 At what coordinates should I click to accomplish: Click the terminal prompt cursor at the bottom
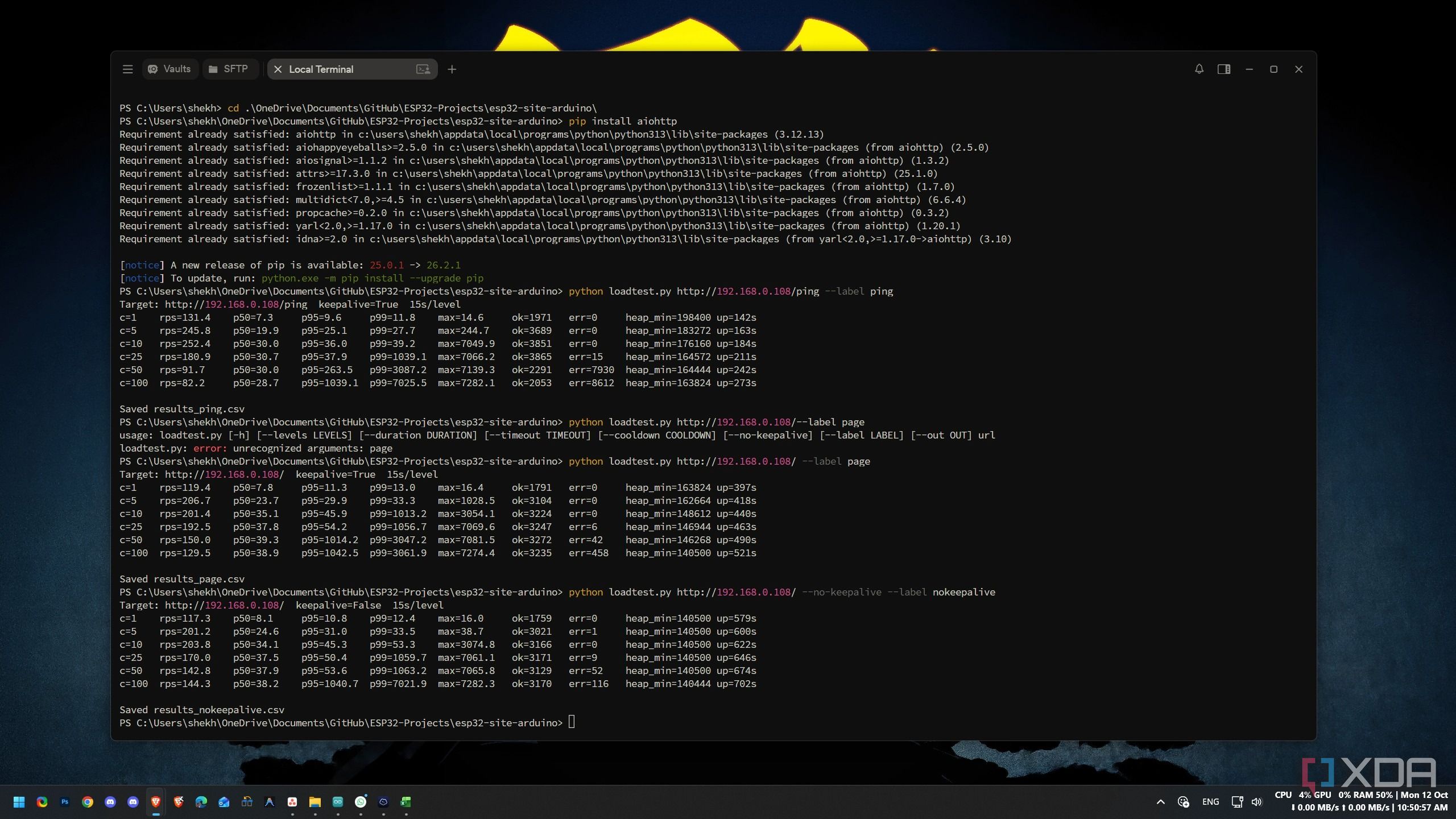(572, 722)
